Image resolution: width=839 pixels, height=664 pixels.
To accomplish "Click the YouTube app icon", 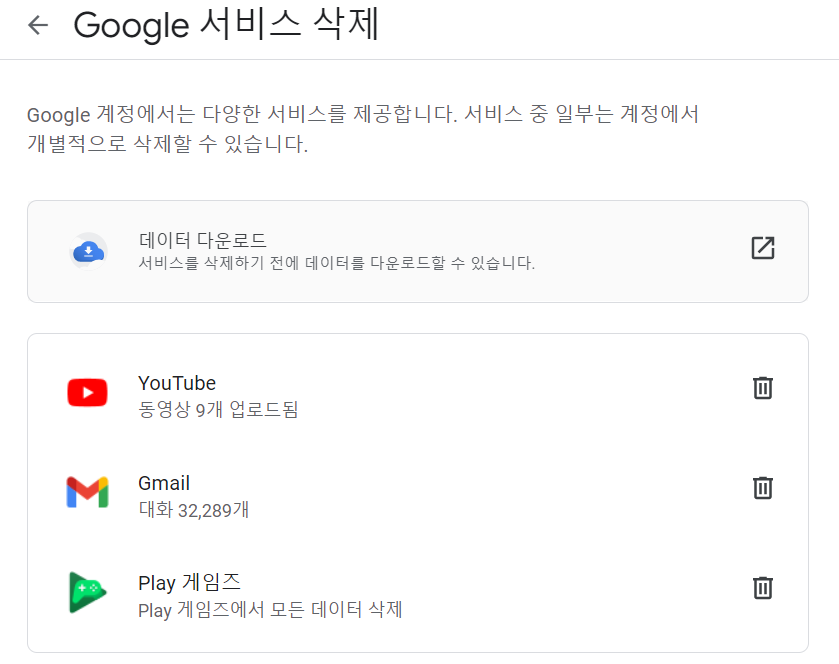I will (x=87, y=392).
